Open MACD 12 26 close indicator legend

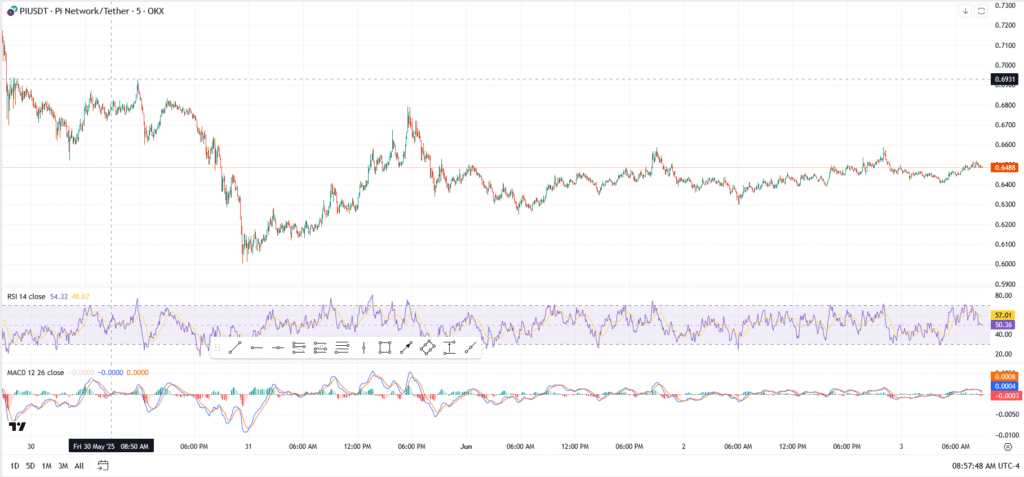(35, 372)
